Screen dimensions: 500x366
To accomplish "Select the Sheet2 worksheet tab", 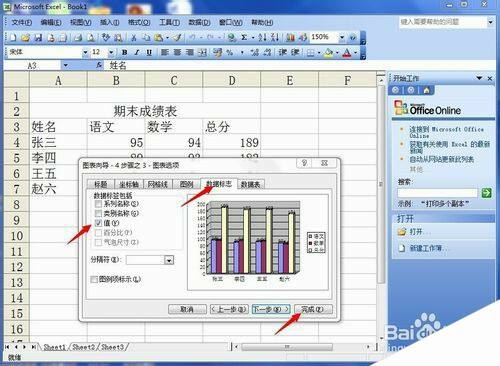I will (x=83, y=347).
